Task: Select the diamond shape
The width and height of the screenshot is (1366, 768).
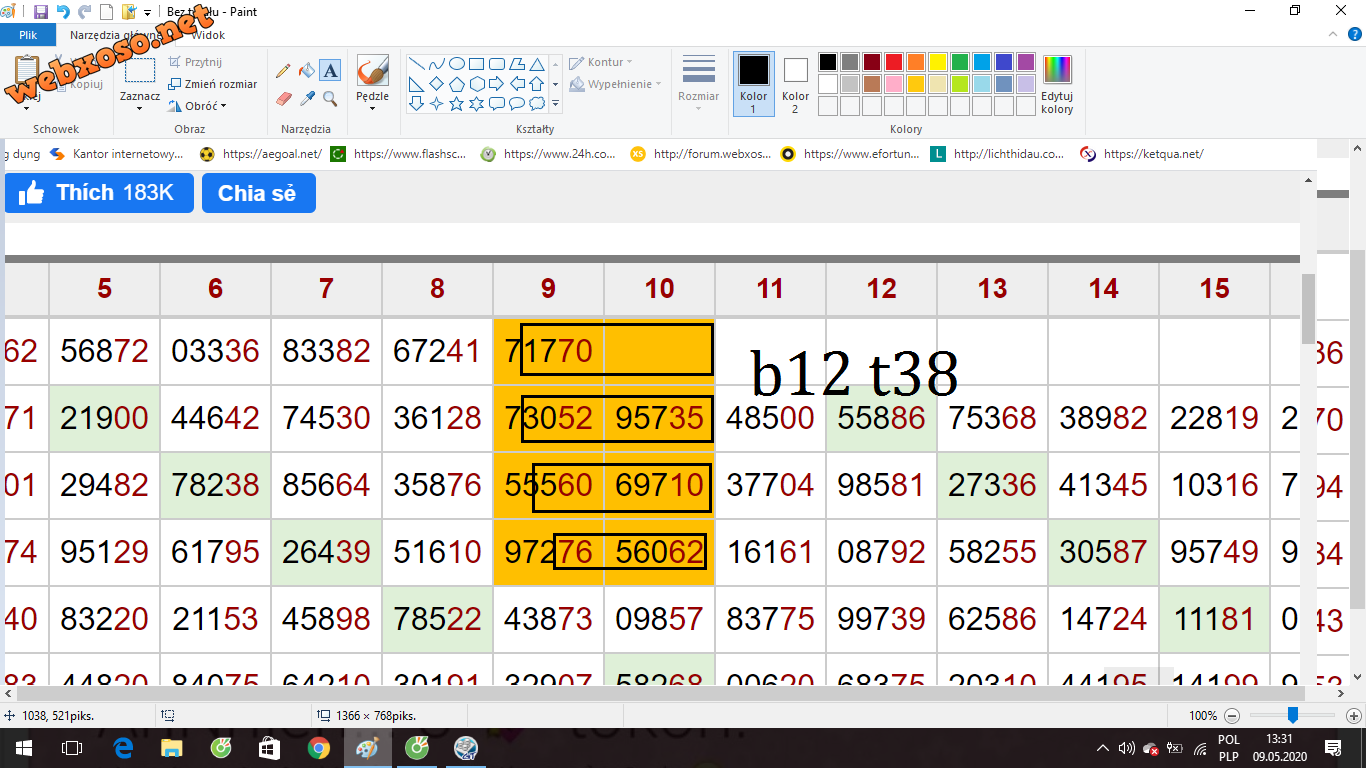Action: click(x=437, y=83)
